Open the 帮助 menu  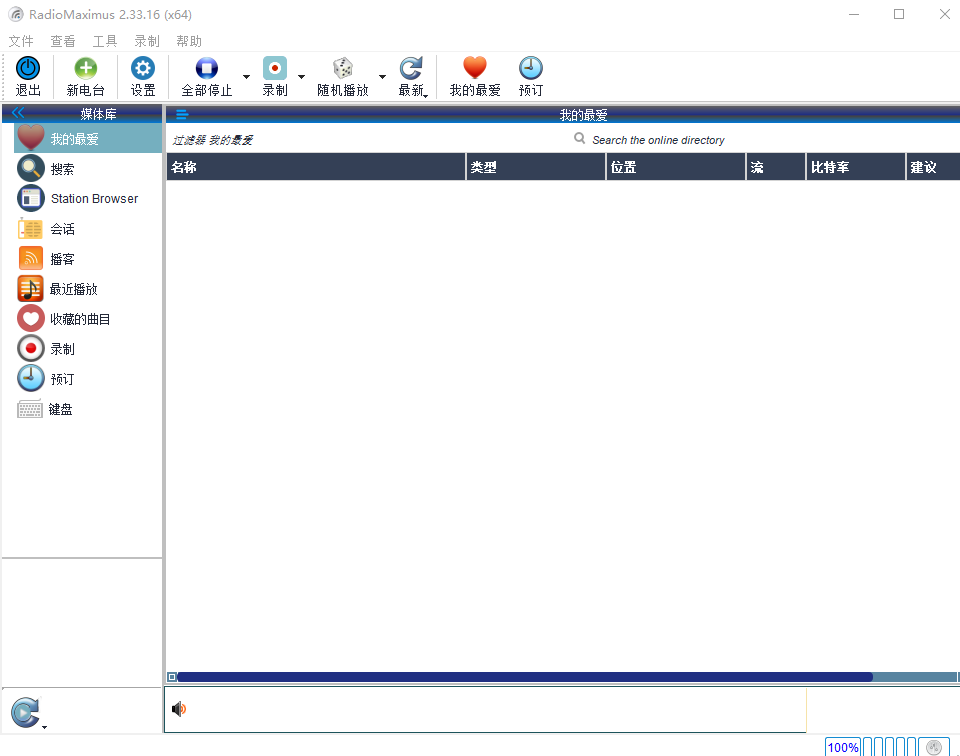tap(189, 41)
